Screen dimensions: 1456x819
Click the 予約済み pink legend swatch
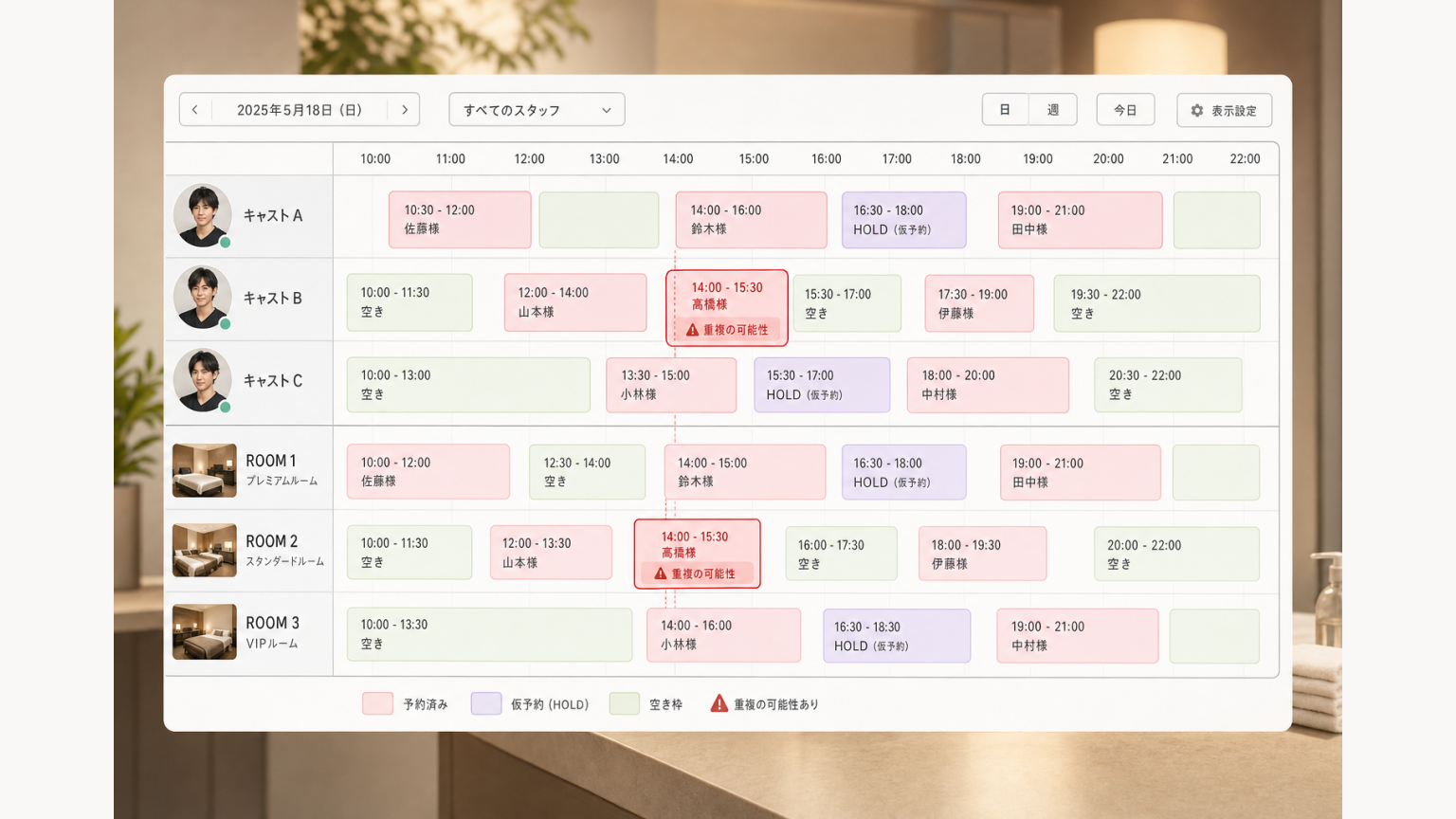(378, 703)
